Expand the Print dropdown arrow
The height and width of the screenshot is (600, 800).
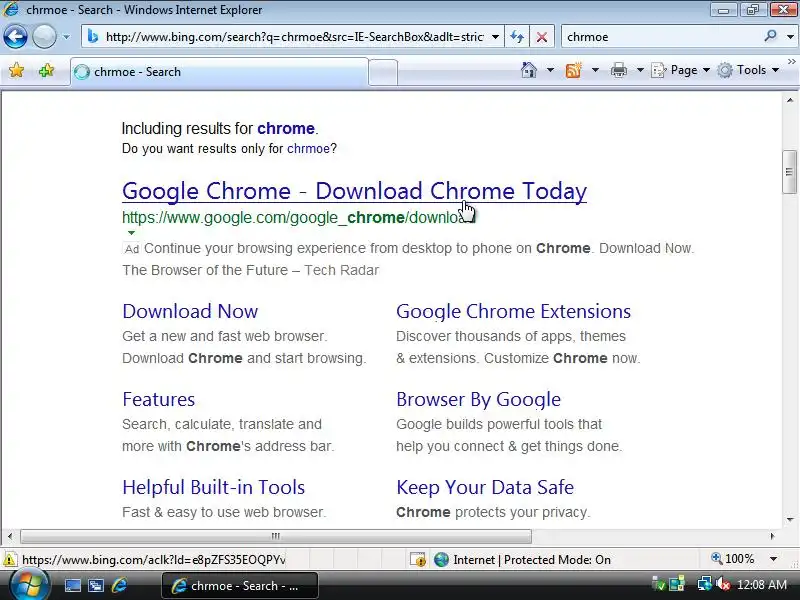pos(640,70)
